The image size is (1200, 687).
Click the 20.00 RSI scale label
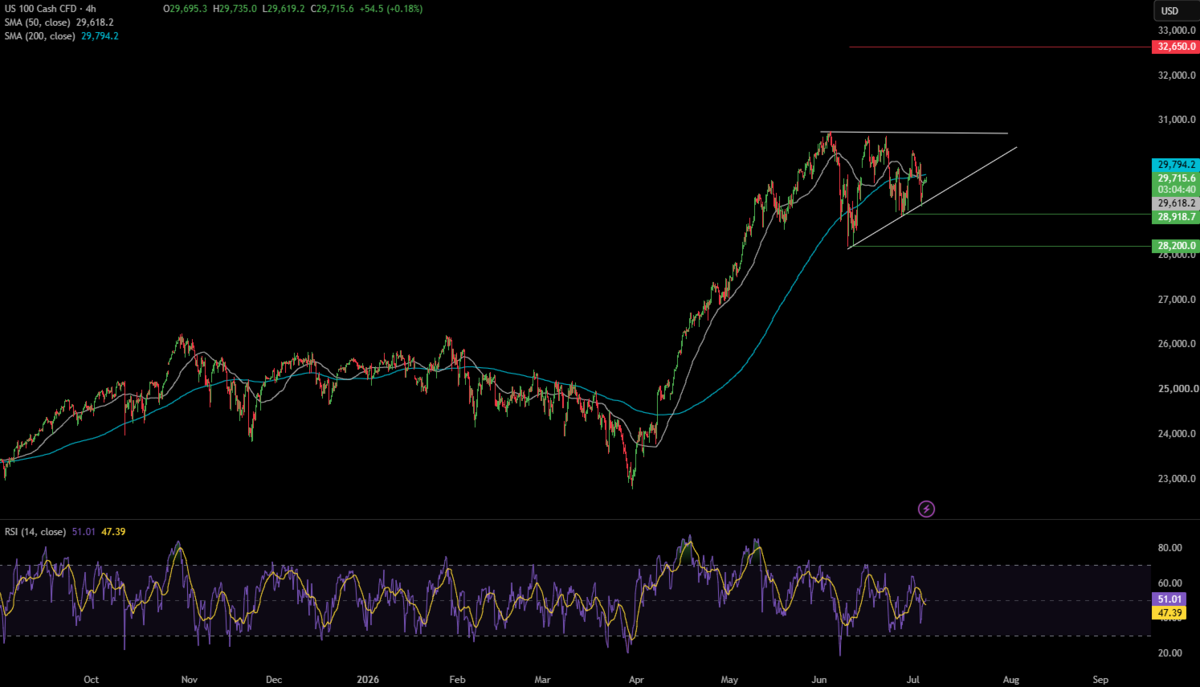(x=1171, y=653)
